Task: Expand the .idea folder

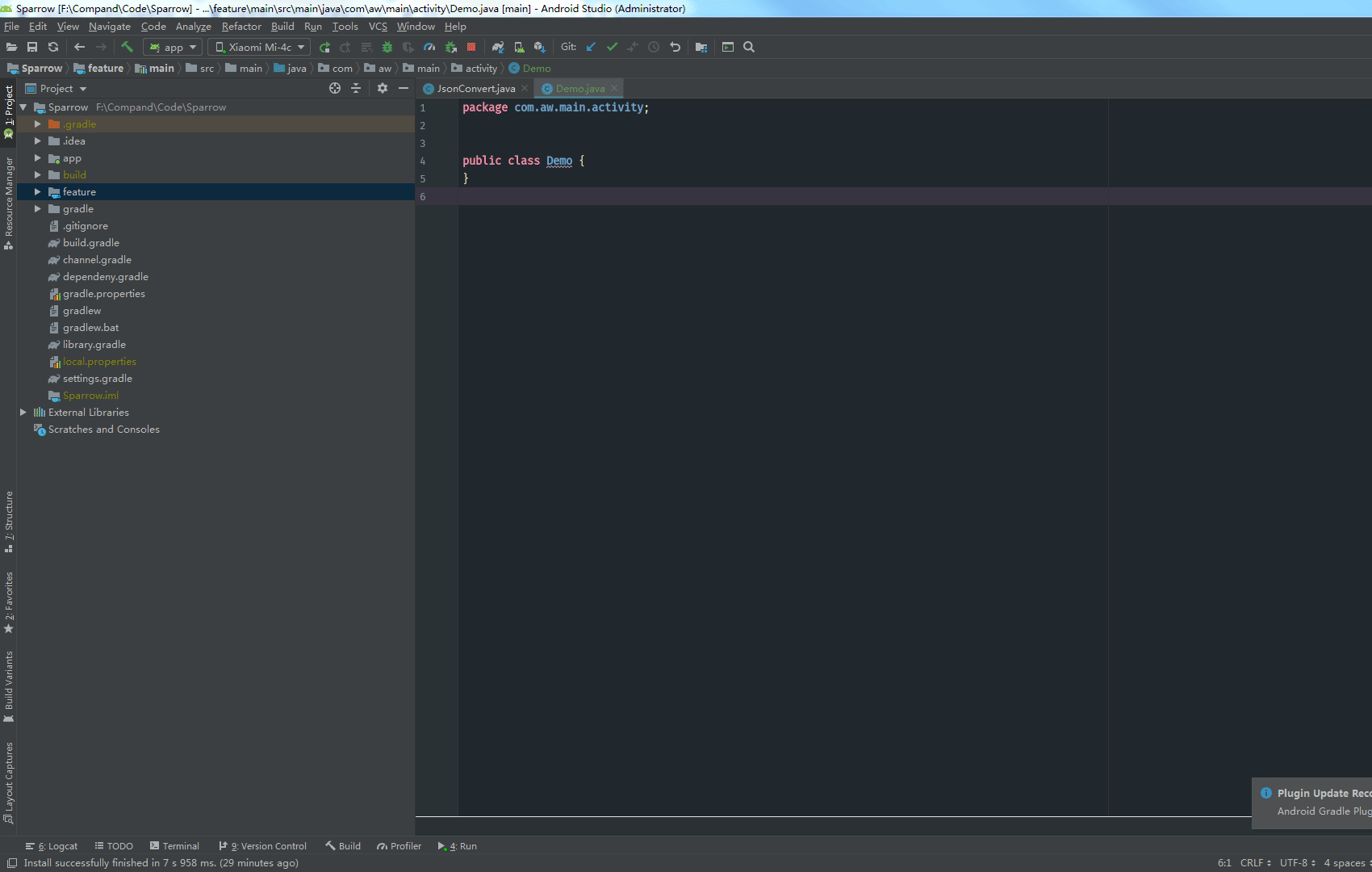Action: [38, 140]
